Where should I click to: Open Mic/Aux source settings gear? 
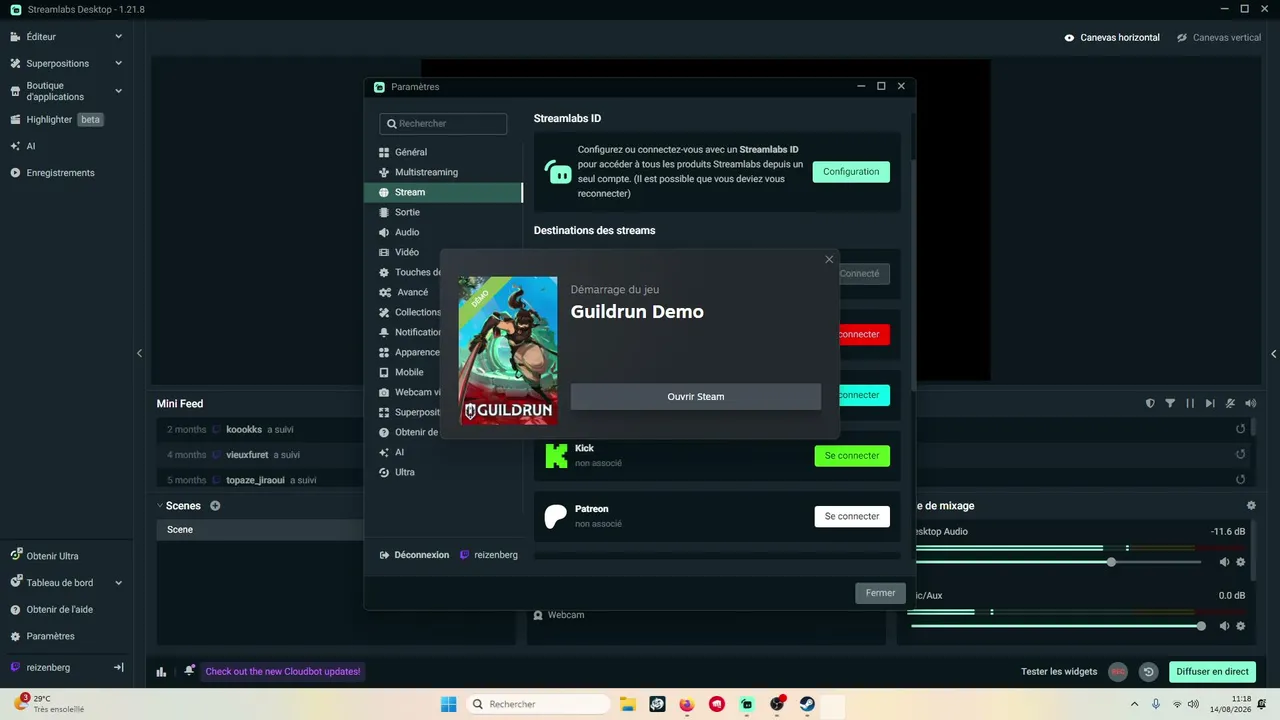pos(1241,626)
